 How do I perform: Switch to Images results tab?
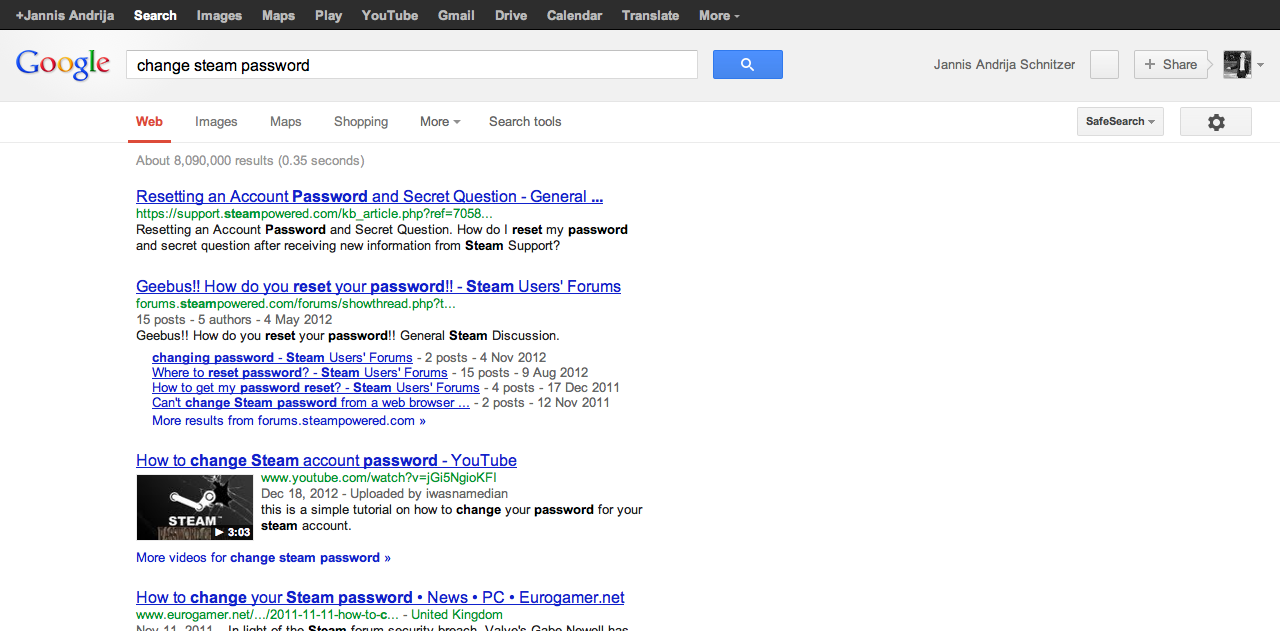[x=216, y=122]
